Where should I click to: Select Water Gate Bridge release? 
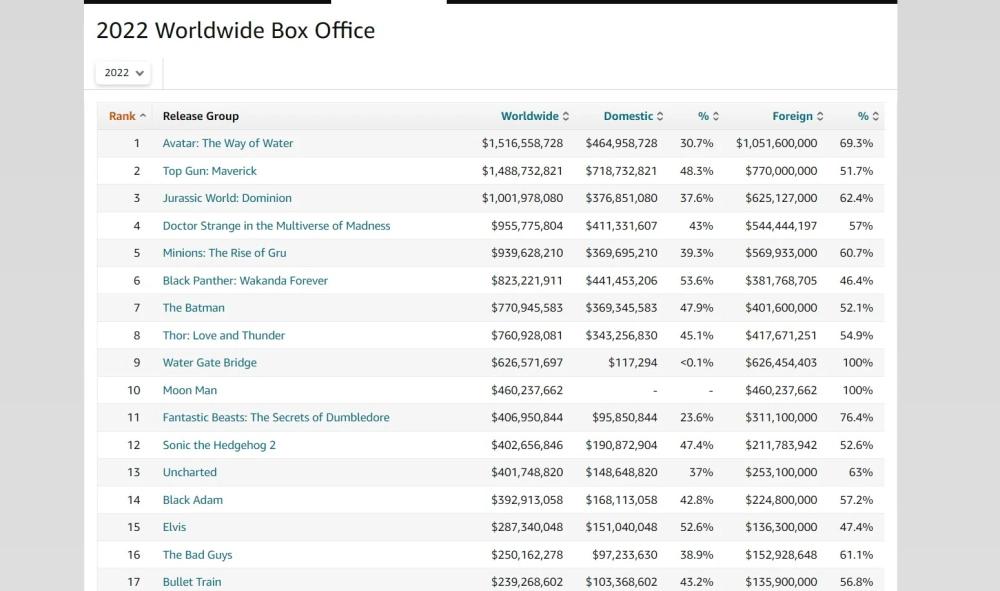pyautogui.click(x=210, y=363)
